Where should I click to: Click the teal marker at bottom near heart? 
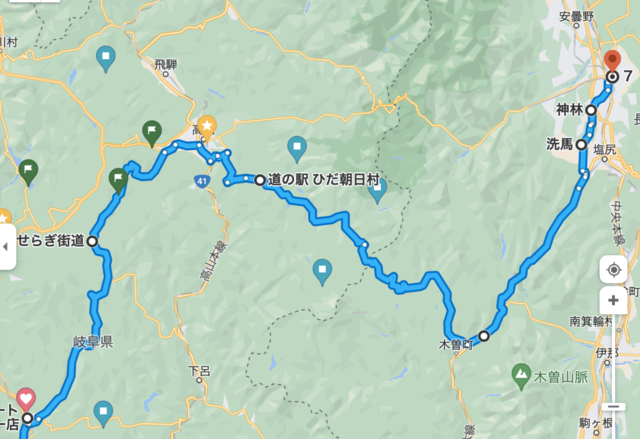click(x=103, y=413)
